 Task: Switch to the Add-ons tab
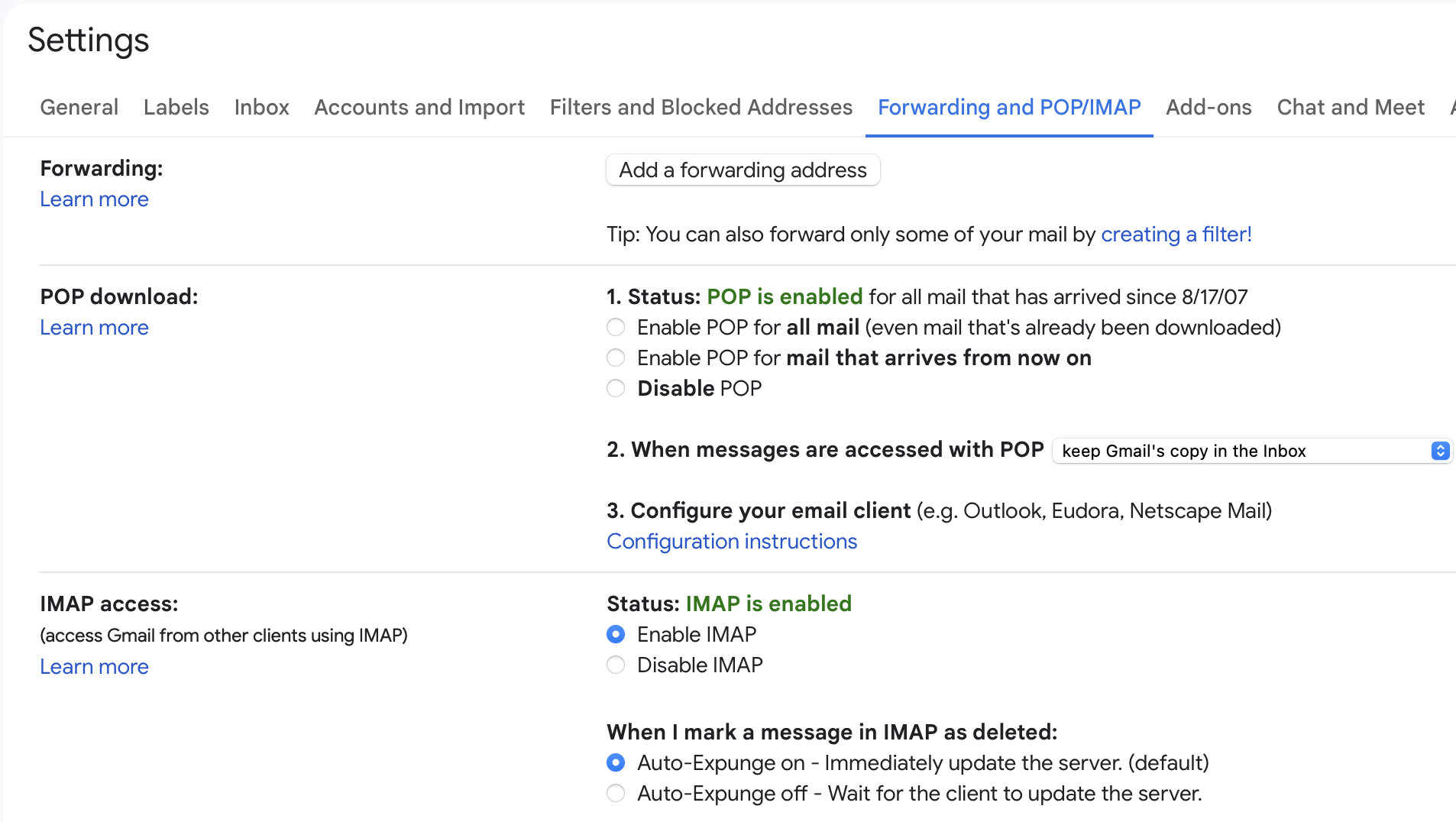coord(1208,107)
